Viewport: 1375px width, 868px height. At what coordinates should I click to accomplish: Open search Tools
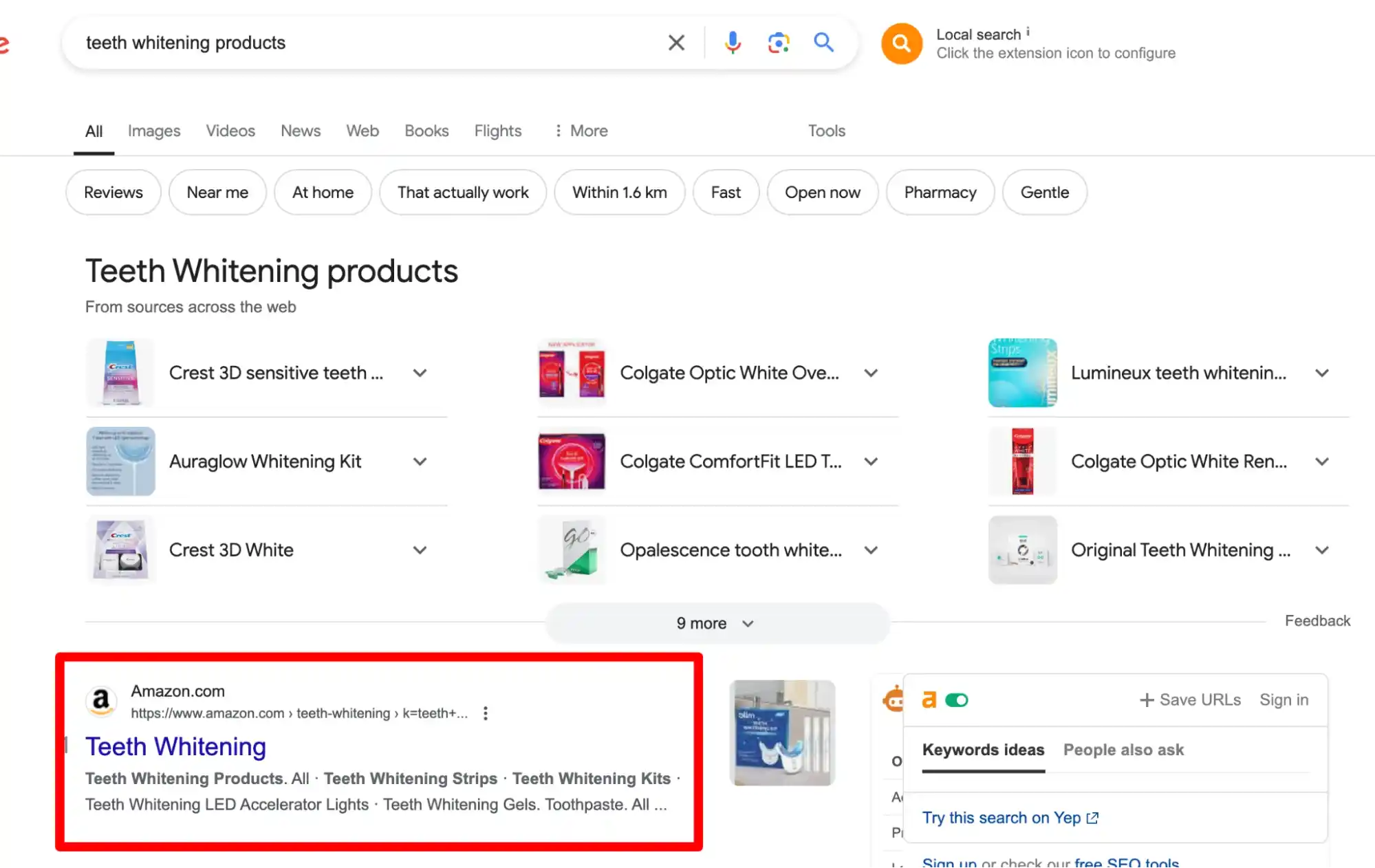point(826,131)
